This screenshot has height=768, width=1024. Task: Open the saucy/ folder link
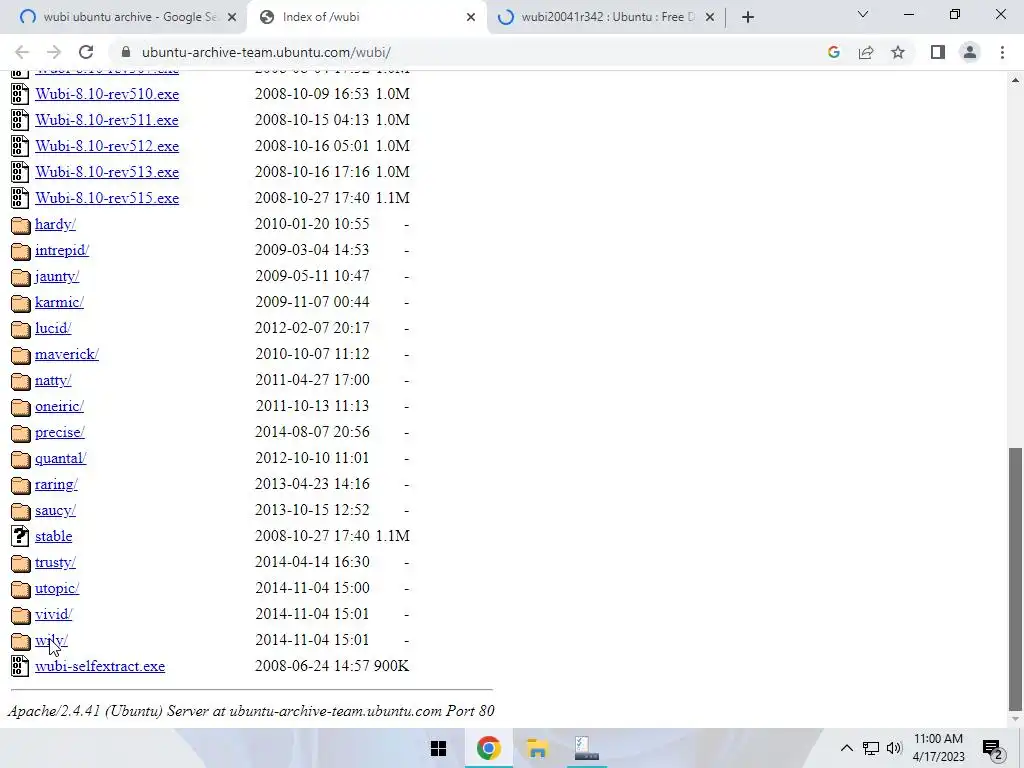[56, 510]
